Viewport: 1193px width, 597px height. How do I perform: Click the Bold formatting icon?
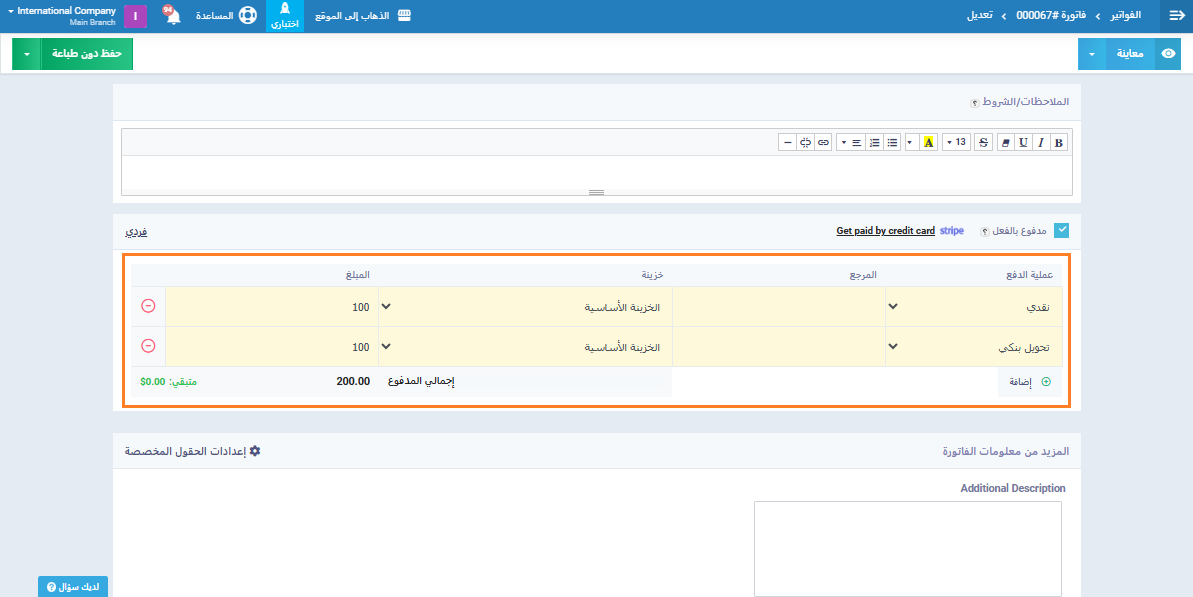pyautogui.click(x=1059, y=143)
